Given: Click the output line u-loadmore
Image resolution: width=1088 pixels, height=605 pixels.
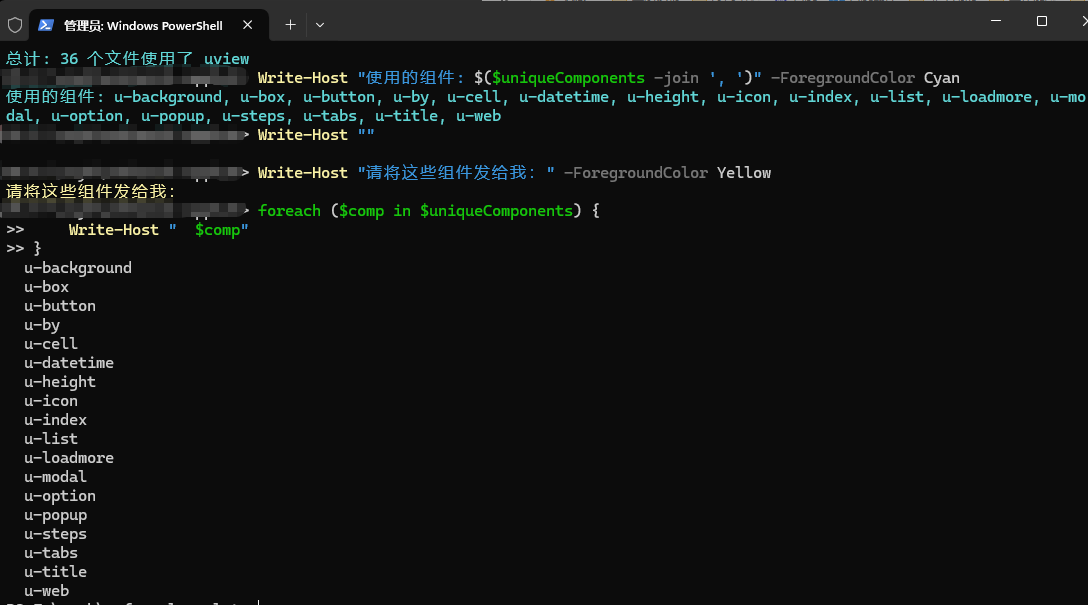Looking at the screenshot, I should click(69, 458).
